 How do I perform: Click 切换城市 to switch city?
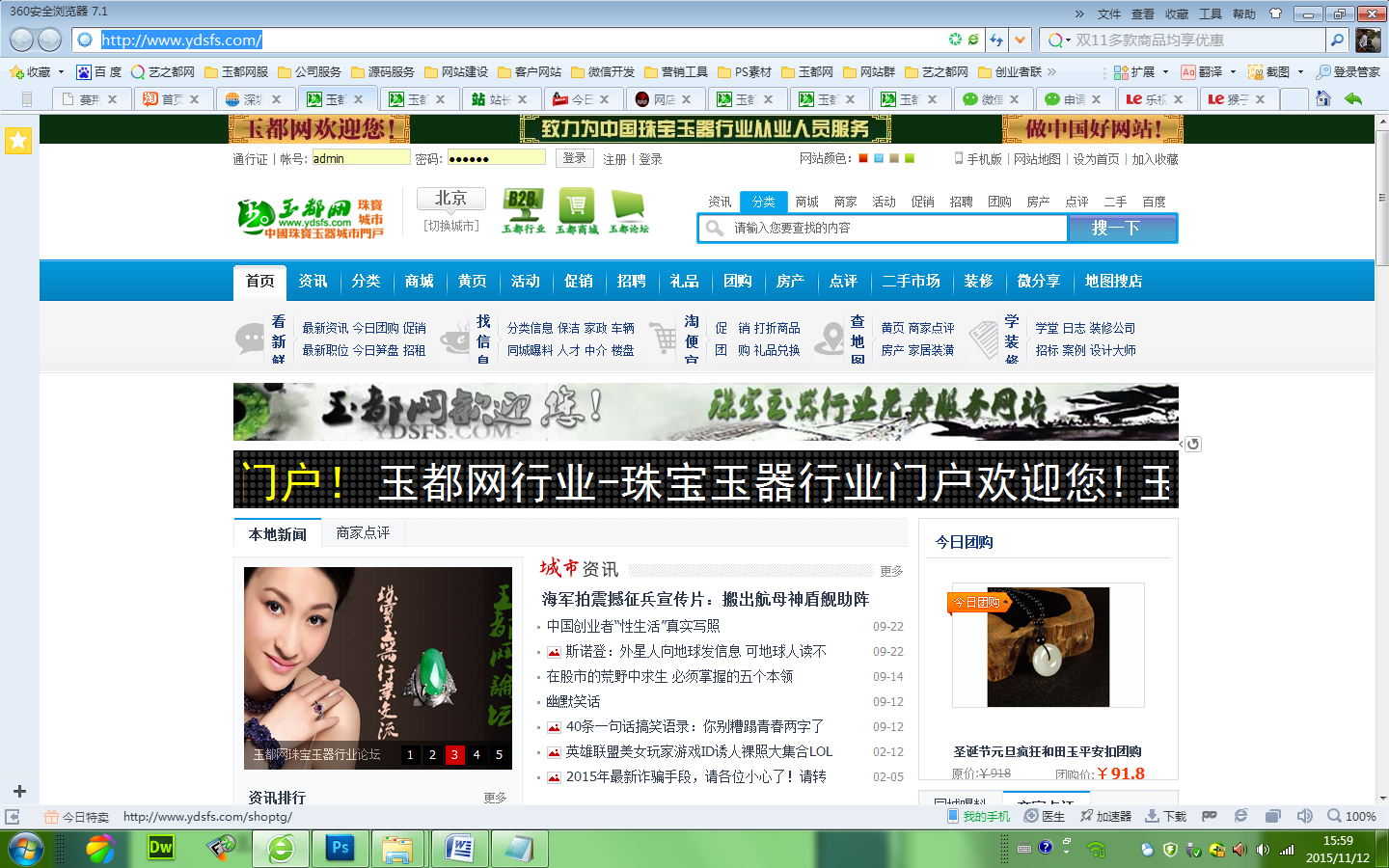(451, 226)
